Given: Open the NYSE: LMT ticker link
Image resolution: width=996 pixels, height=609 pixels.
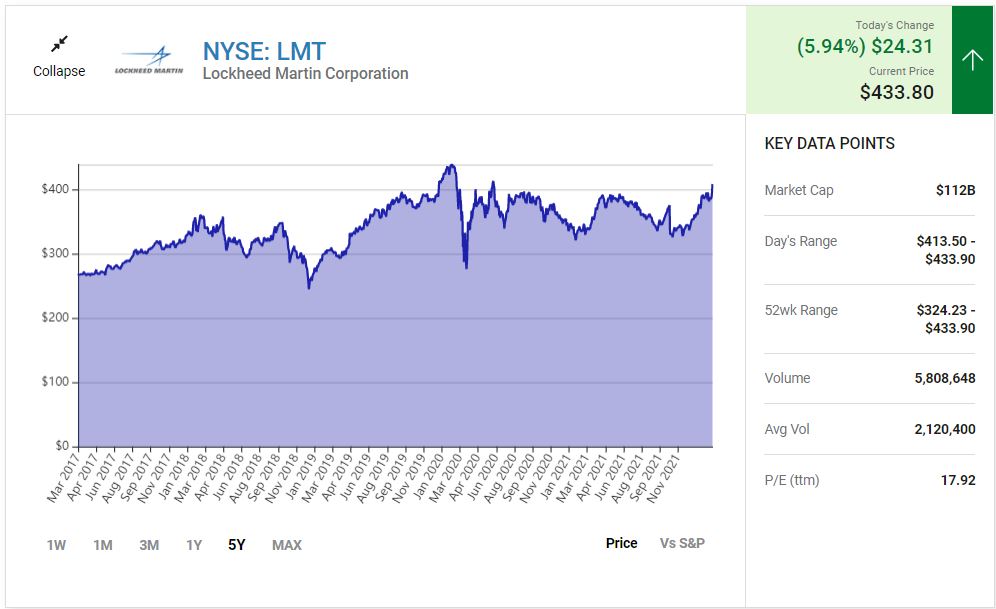Looking at the screenshot, I should click(x=264, y=51).
